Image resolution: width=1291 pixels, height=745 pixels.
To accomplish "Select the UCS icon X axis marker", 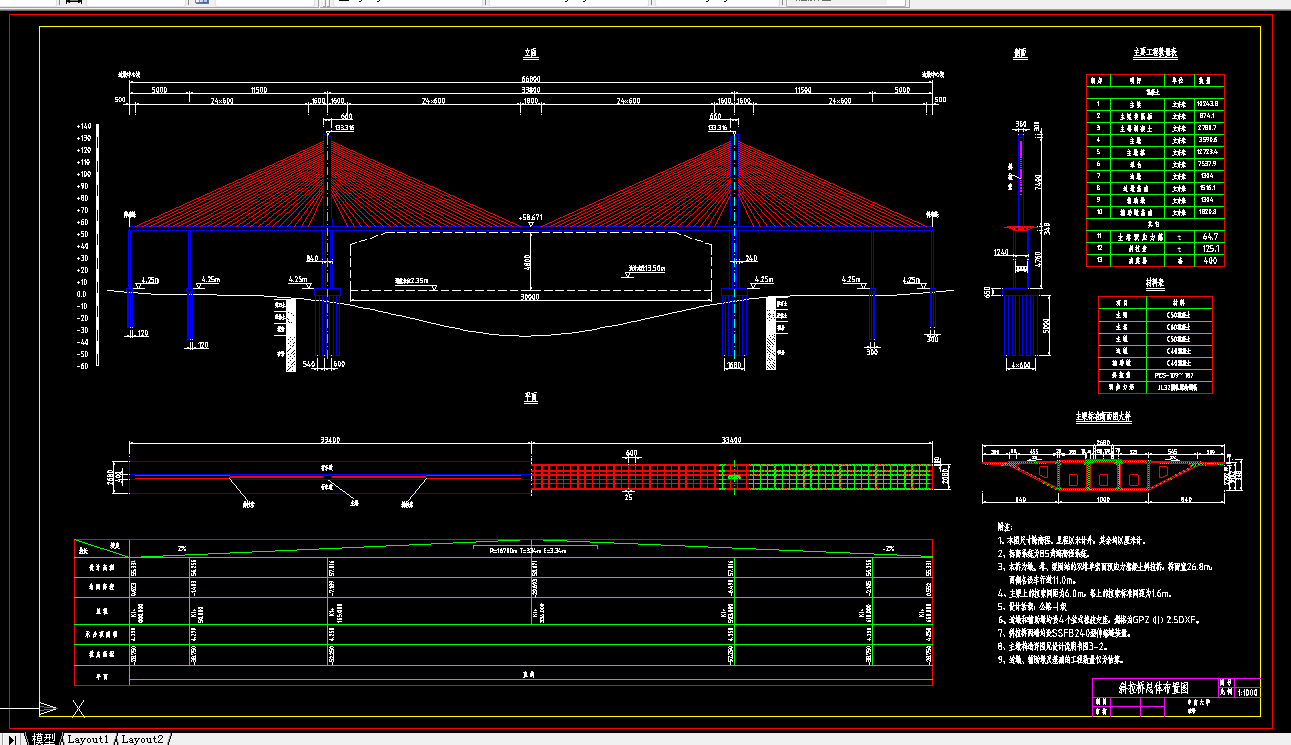I will [x=78, y=709].
